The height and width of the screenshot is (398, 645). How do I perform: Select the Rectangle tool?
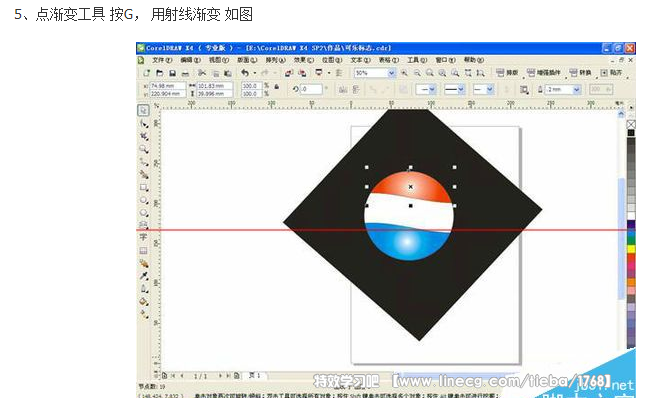click(x=143, y=187)
